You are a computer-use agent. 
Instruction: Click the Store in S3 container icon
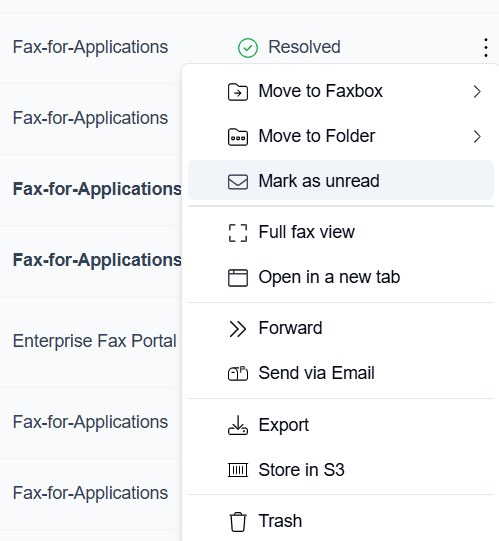238,470
